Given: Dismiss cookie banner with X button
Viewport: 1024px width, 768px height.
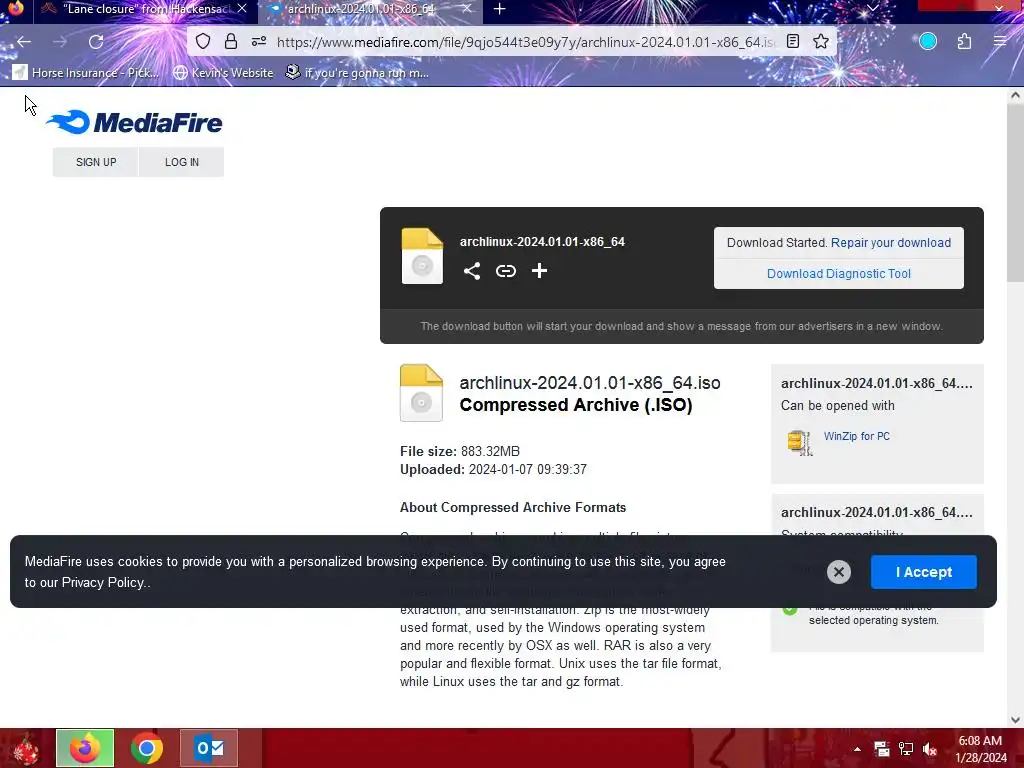Looking at the screenshot, I should [x=839, y=572].
